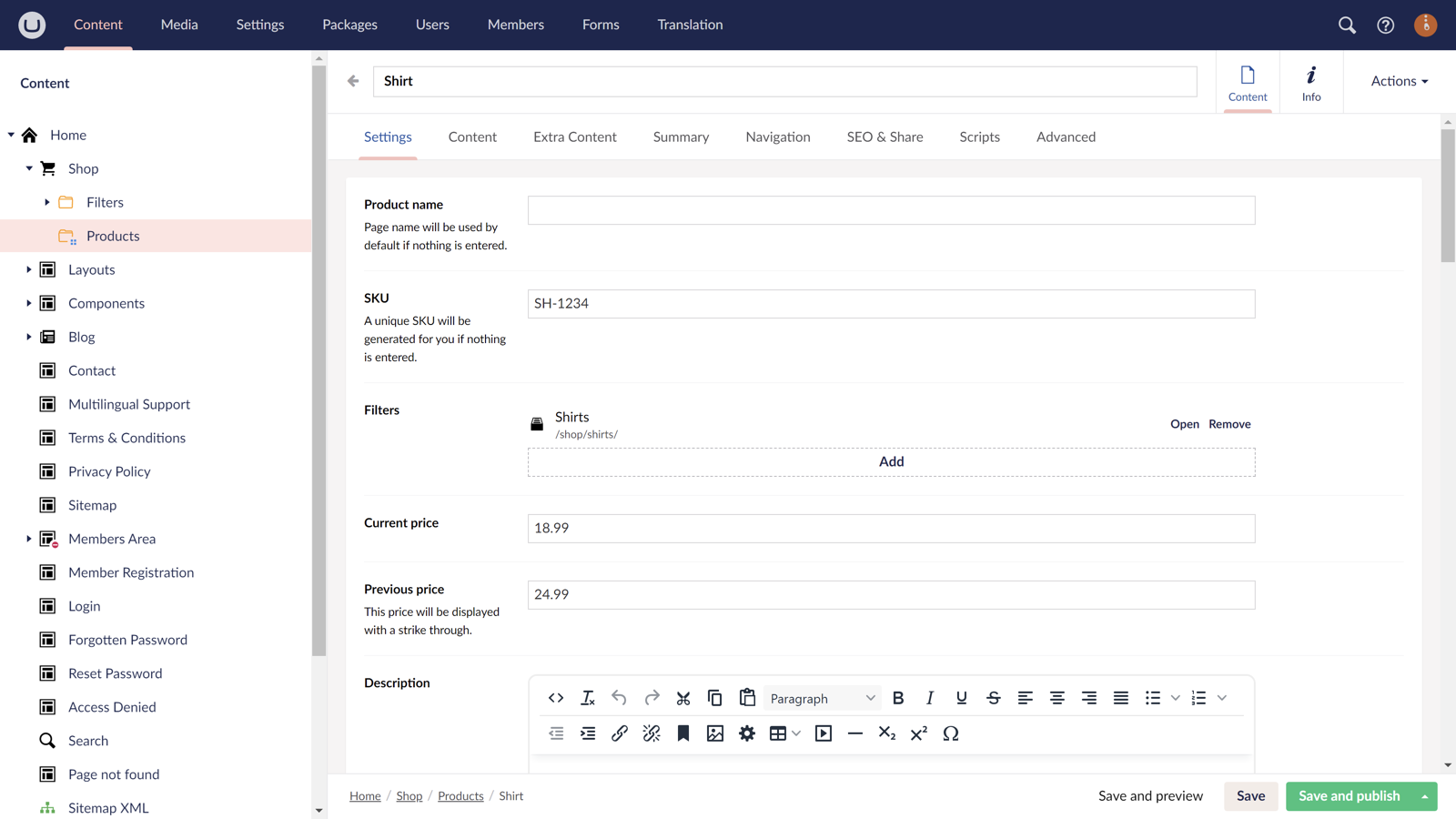The image size is (1456, 819).
Task: Click the insert link icon
Action: 620,733
